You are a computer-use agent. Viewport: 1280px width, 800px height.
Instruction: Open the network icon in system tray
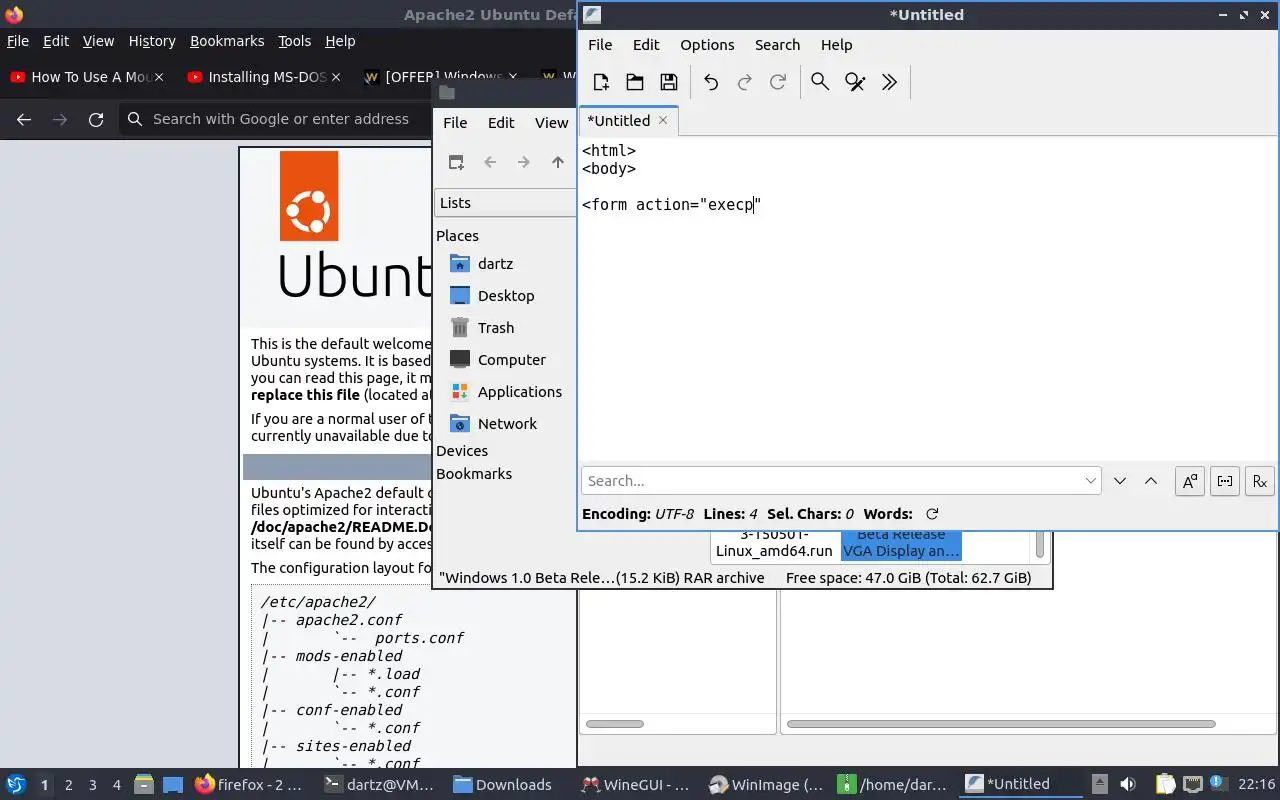coord(1192,785)
